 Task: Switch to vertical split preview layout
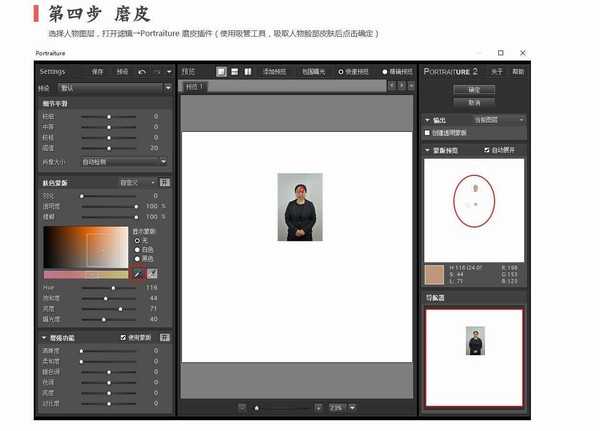tap(247, 72)
